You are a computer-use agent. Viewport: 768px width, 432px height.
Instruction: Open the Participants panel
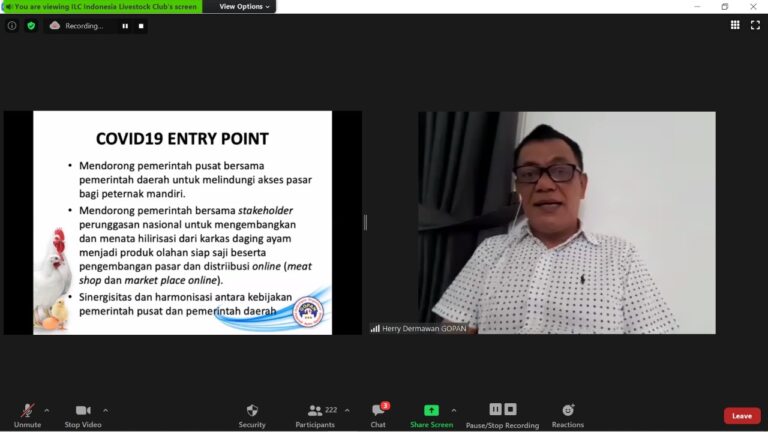point(315,411)
